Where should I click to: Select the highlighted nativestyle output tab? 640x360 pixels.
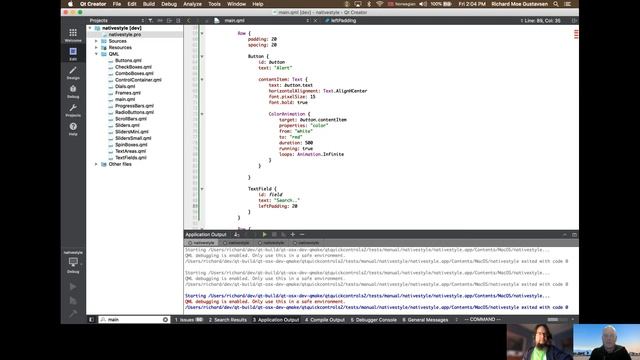[202, 243]
